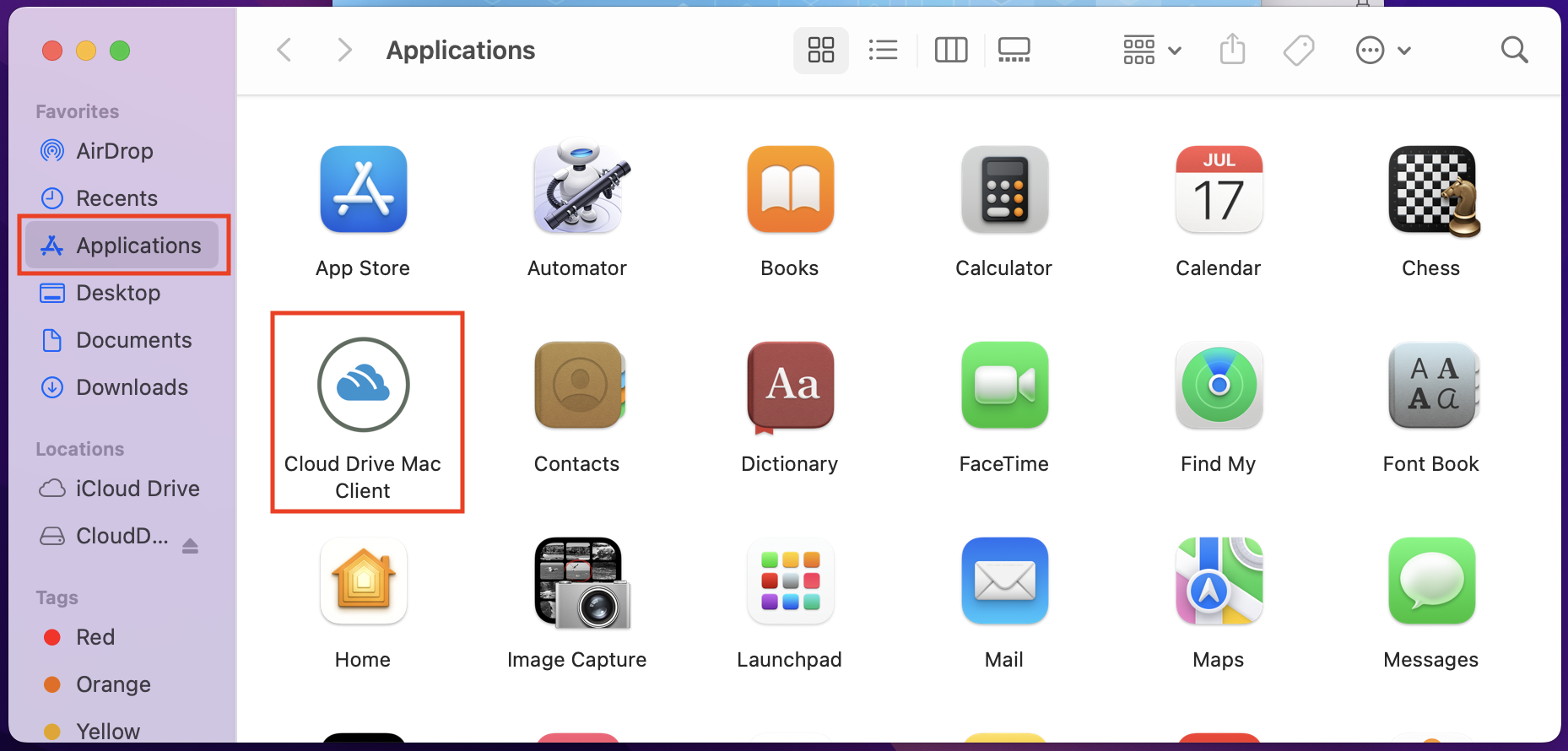
Task: Open the App Store application icon
Action: [x=363, y=189]
